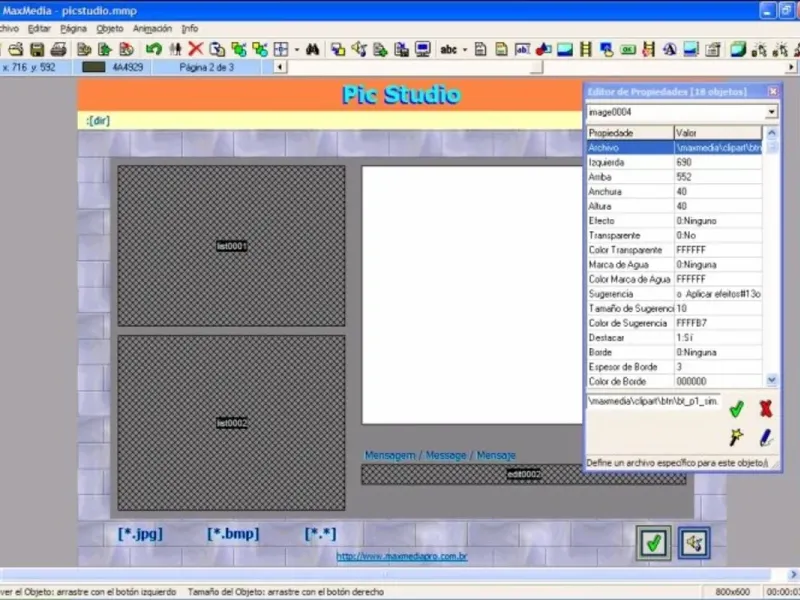The image size is (800, 600).
Task: Insert an edit box with the 'ab' icon
Action: [522, 49]
